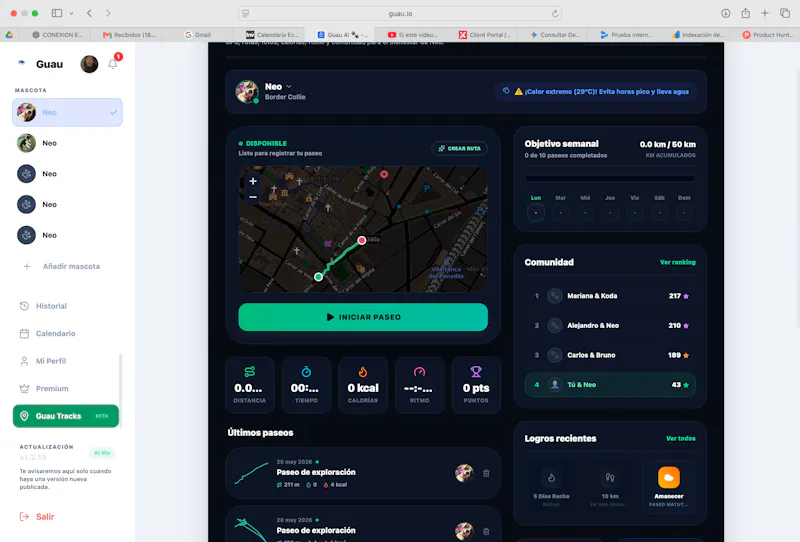Delete the second Paseo de exploración entry
The width and height of the screenshot is (800, 542).
pyautogui.click(x=486, y=531)
